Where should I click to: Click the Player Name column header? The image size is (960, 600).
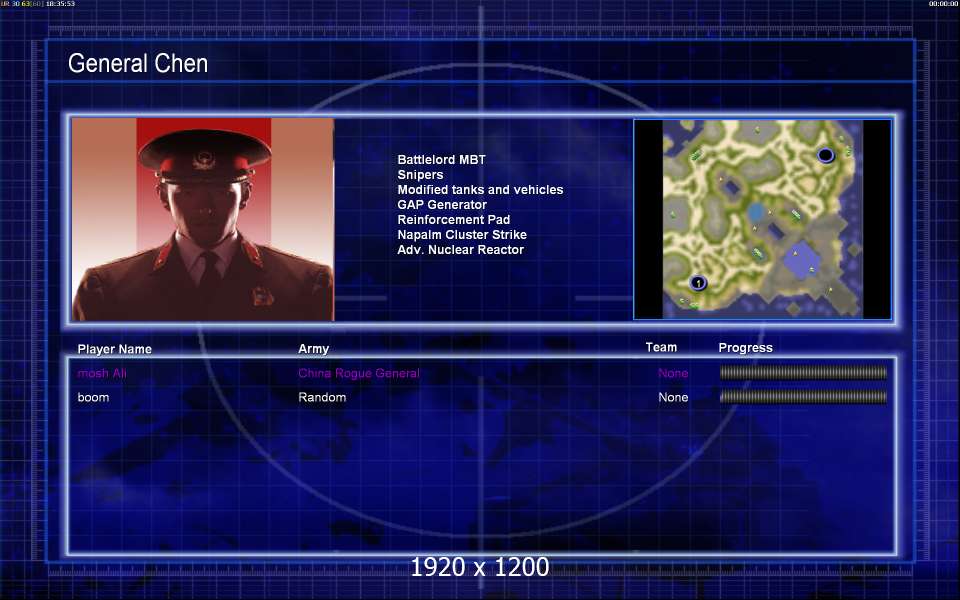pyautogui.click(x=114, y=349)
